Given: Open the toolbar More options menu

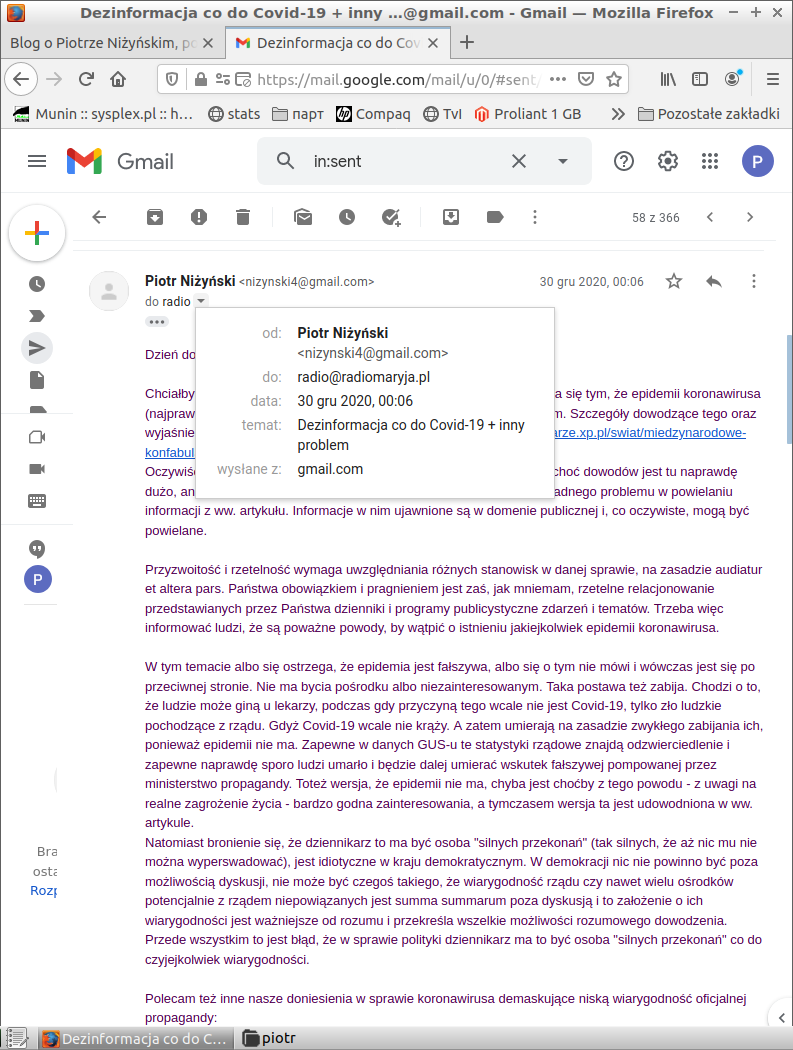Looking at the screenshot, I should tap(534, 217).
